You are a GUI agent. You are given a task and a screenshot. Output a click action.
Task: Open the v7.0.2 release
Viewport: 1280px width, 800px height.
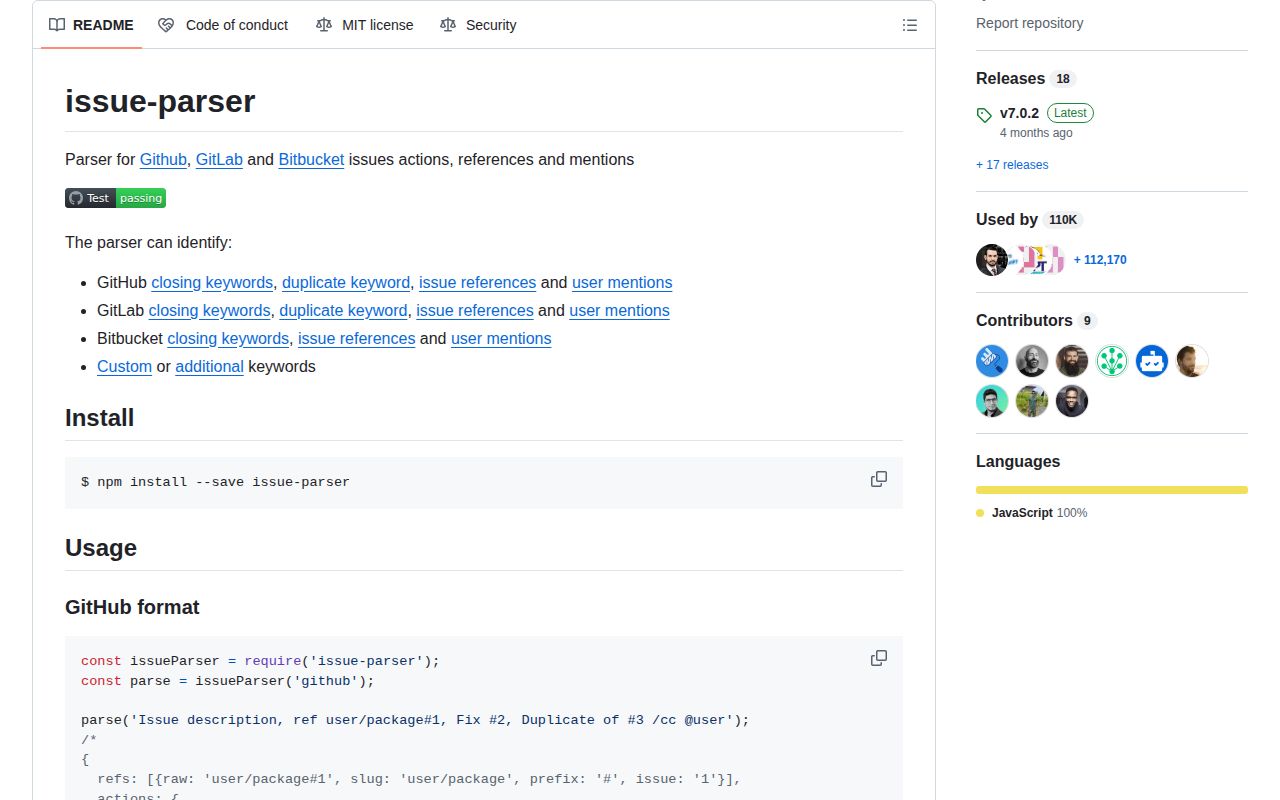[1019, 113]
